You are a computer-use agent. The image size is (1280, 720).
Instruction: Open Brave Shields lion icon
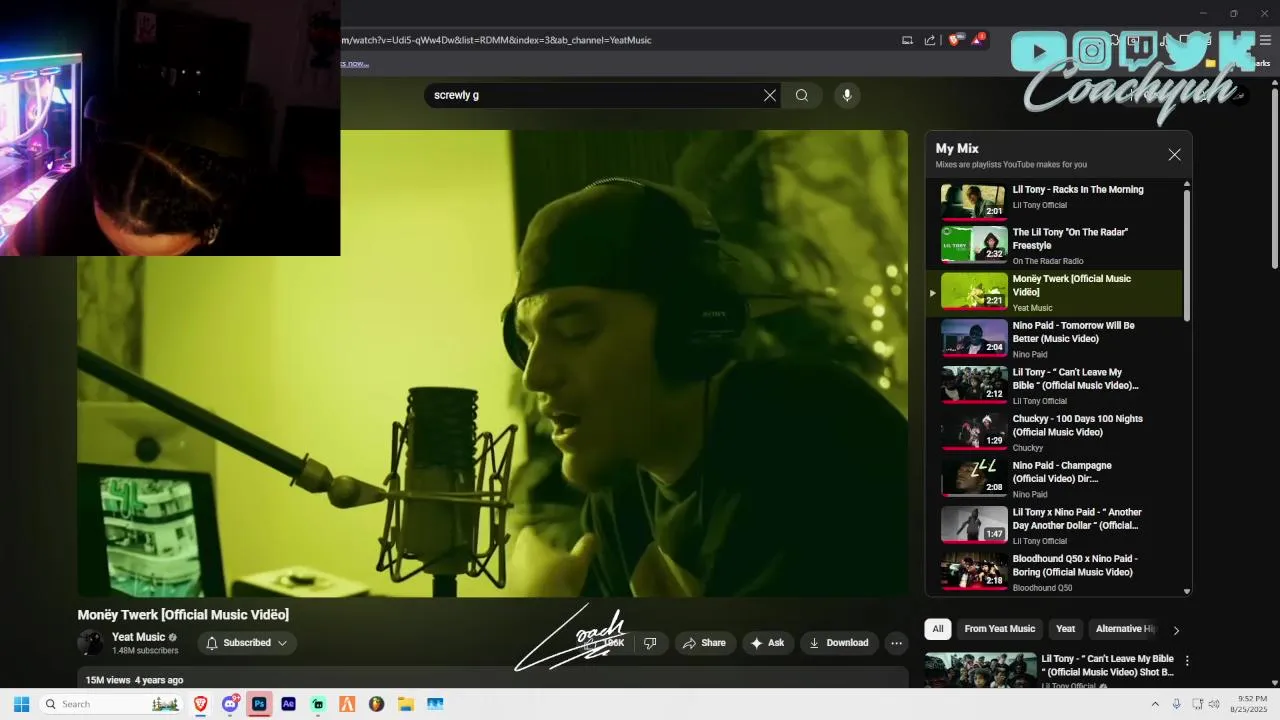tap(953, 40)
